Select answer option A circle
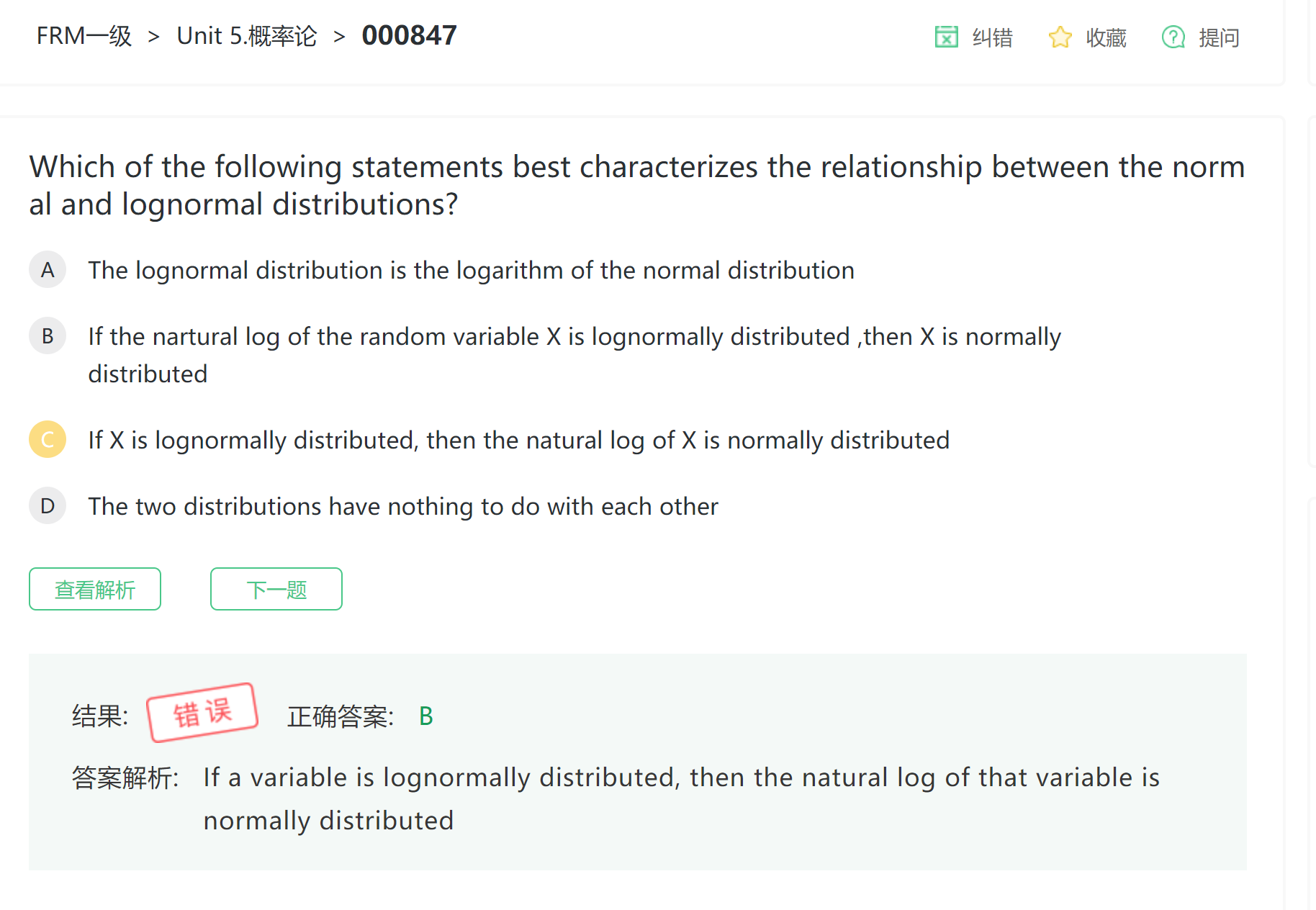The width and height of the screenshot is (1316, 910). [x=48, y=270]
